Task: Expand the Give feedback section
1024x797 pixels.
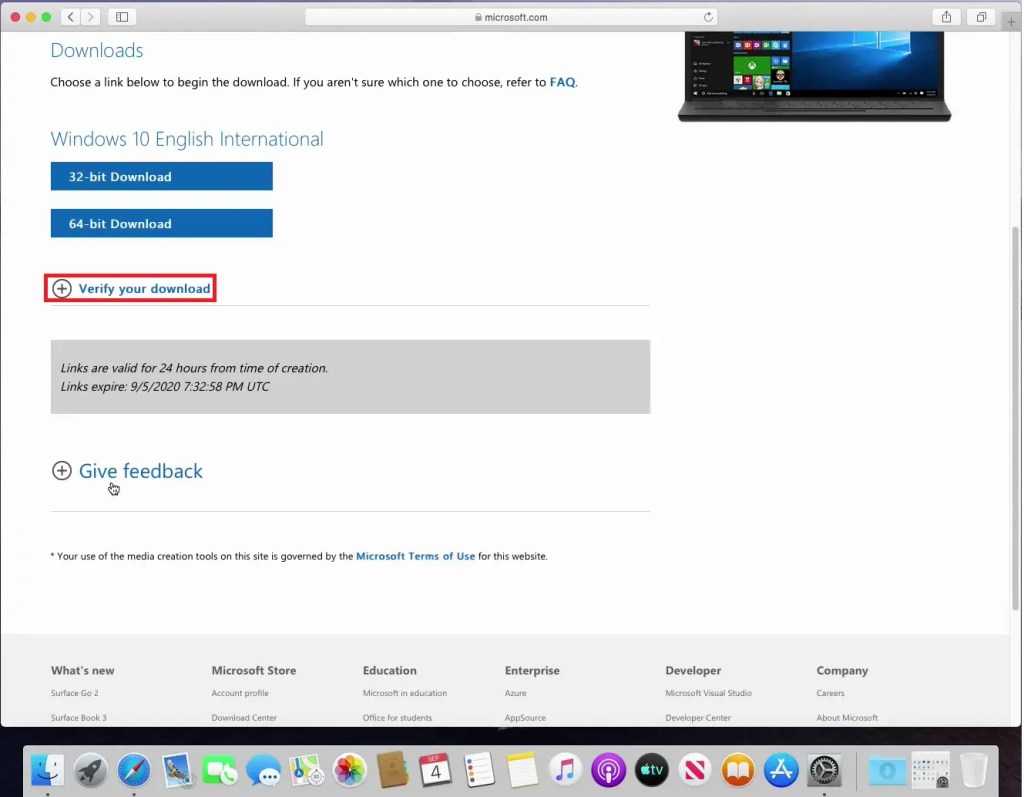Action: pos(128,471)
